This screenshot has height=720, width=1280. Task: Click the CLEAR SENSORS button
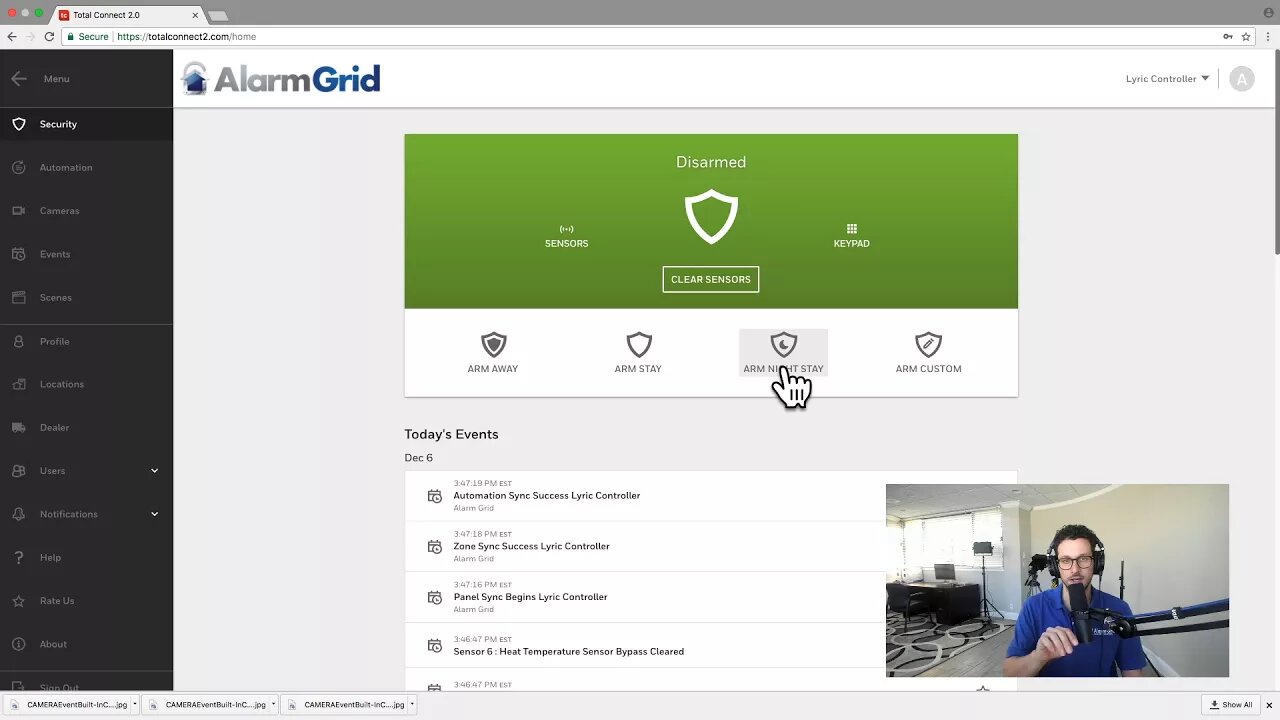click(711, 279)
